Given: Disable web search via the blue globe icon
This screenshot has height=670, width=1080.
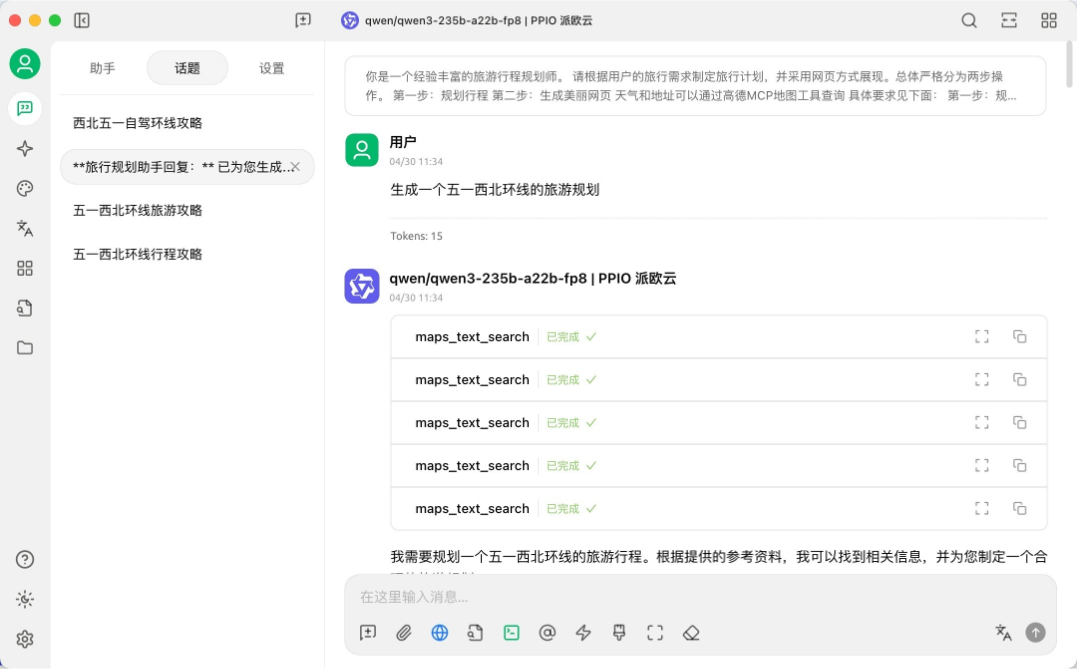Looking at the screenshot, I should coord(440,632).
